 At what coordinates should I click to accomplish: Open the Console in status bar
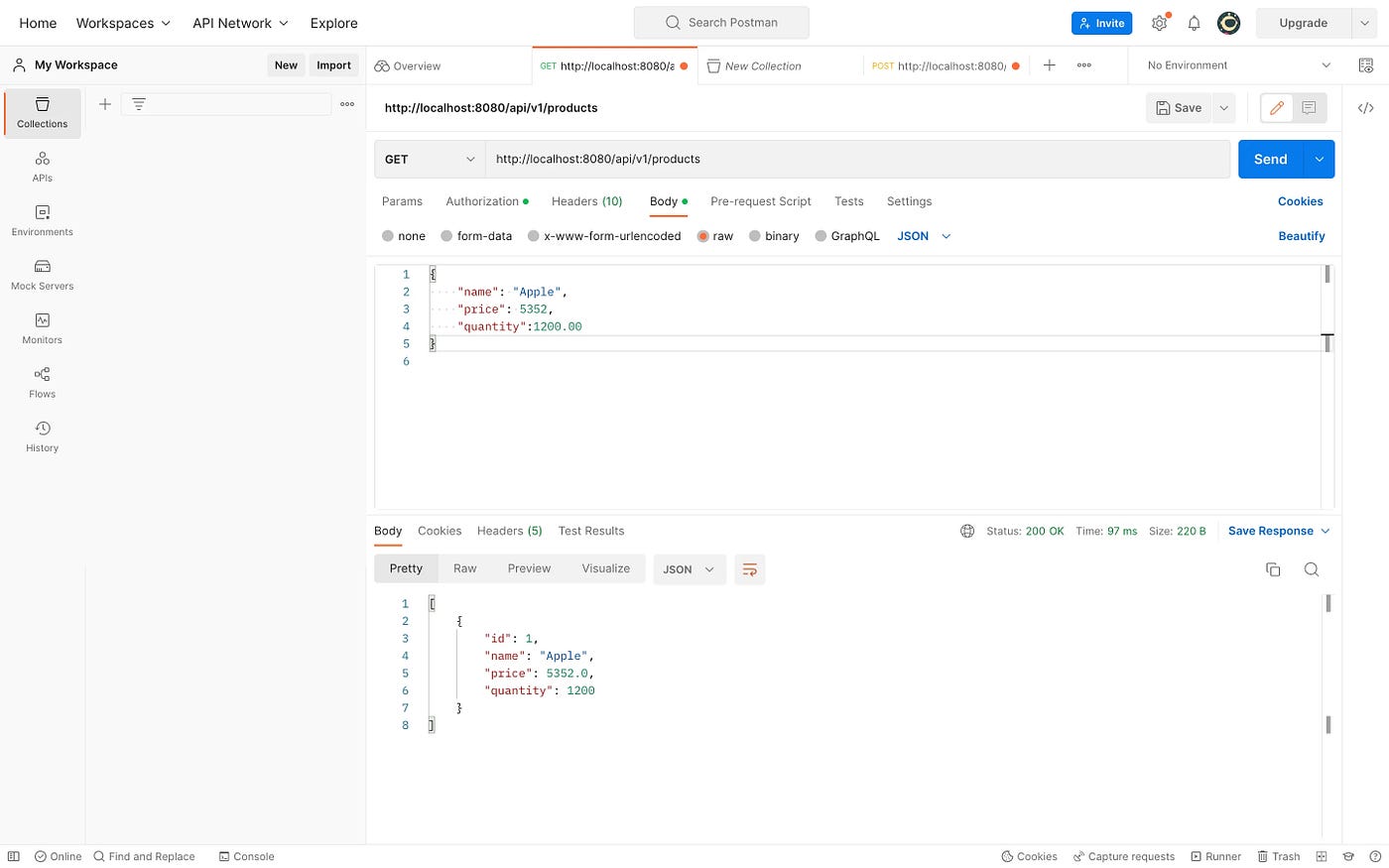[x=246, y=856]
